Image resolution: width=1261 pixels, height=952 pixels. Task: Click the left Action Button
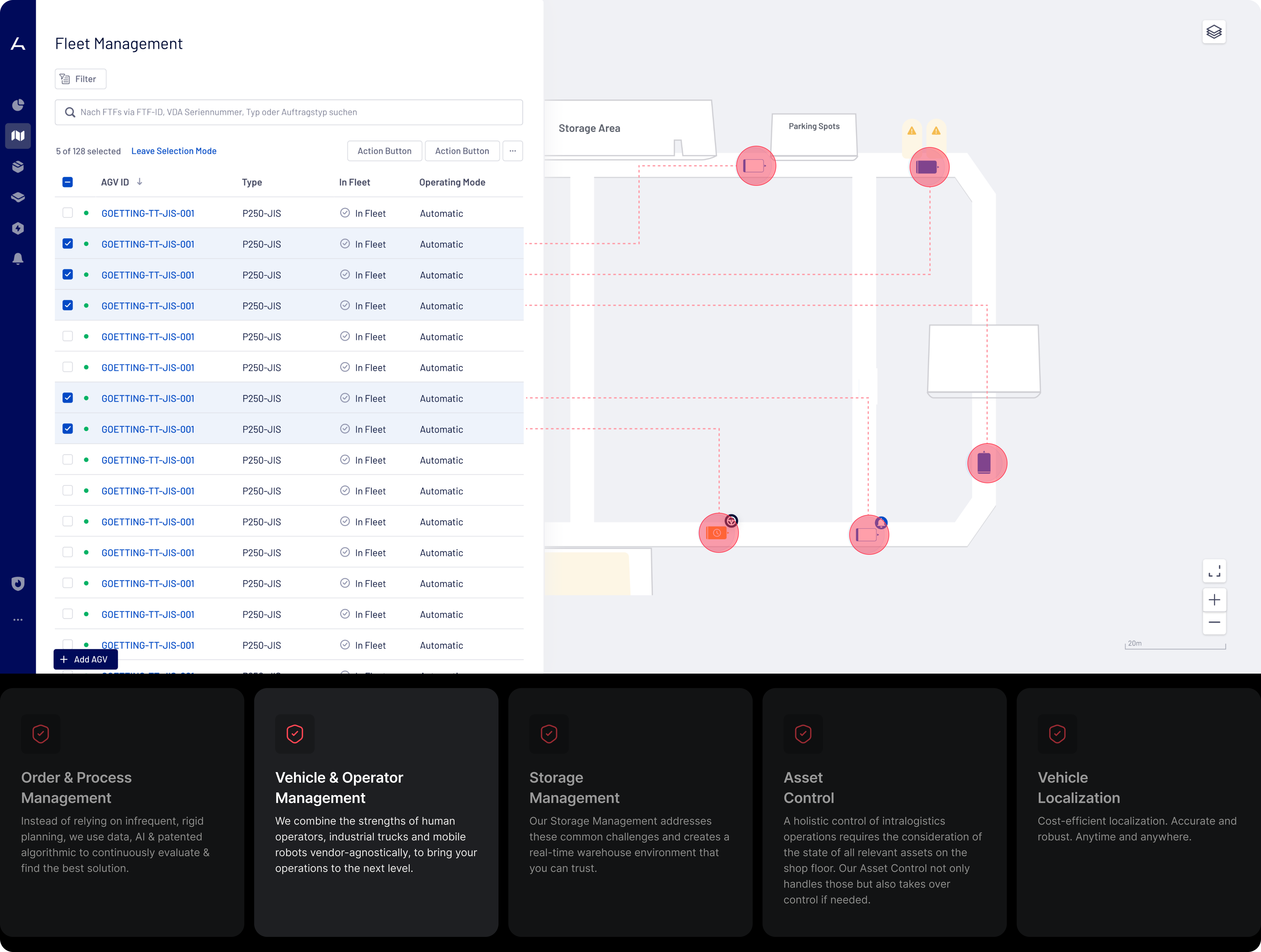point(384,150)
